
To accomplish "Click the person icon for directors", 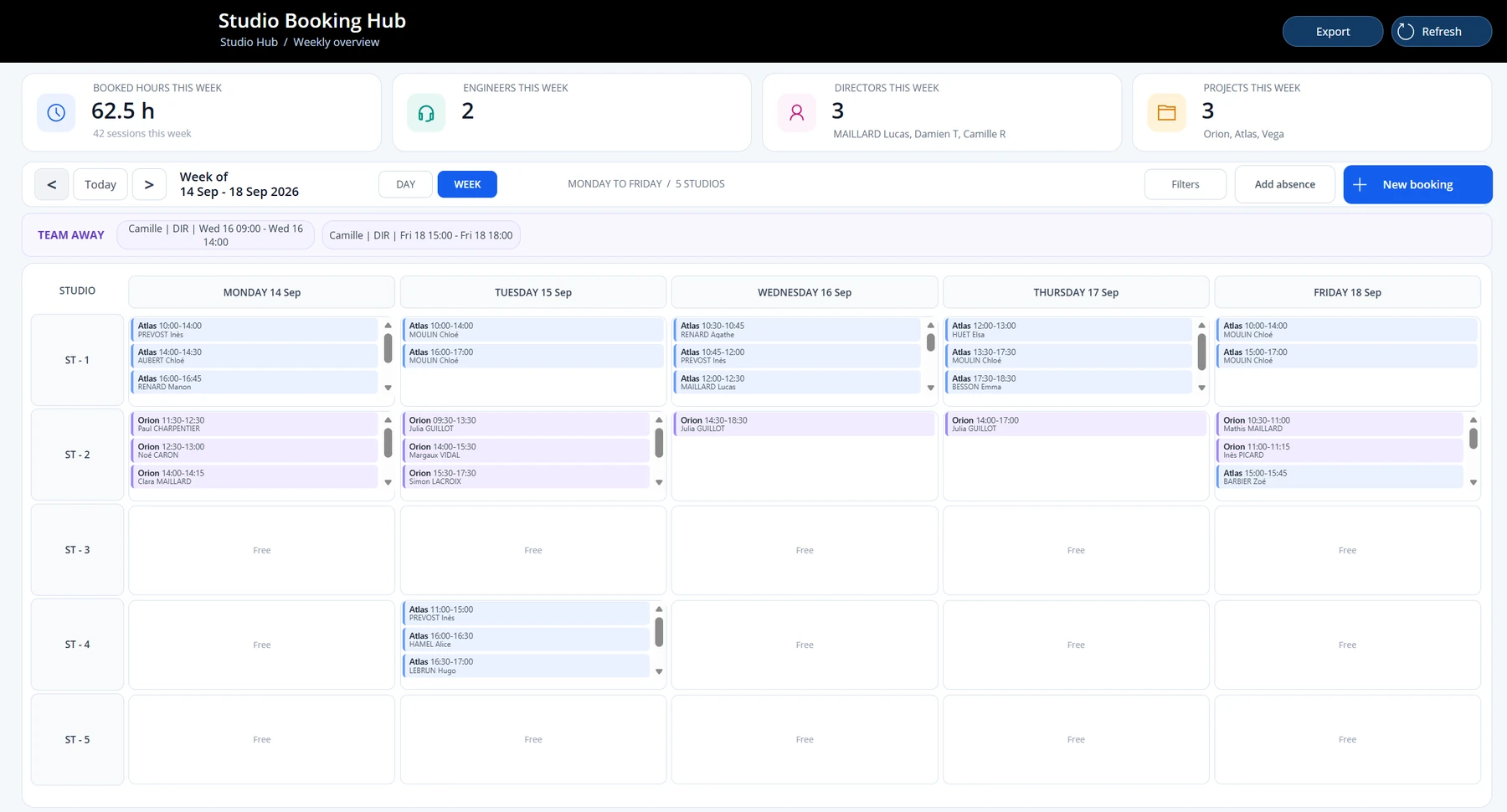I will pyautogui.click(x=797, y=112).
